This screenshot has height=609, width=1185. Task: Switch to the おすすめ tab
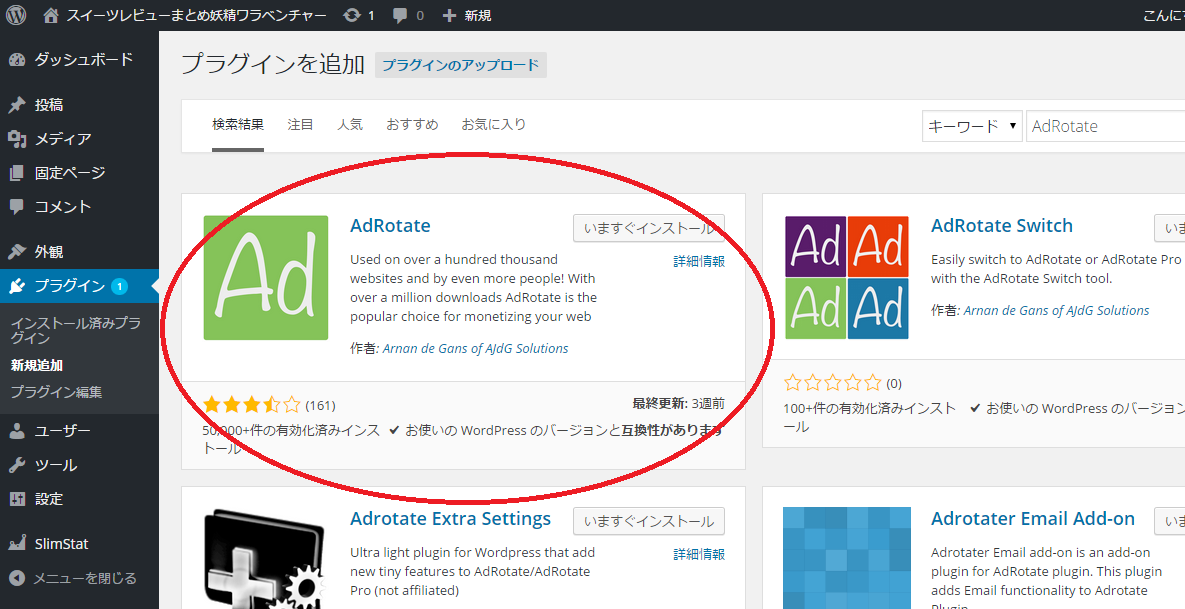click(x=412, y=124)
